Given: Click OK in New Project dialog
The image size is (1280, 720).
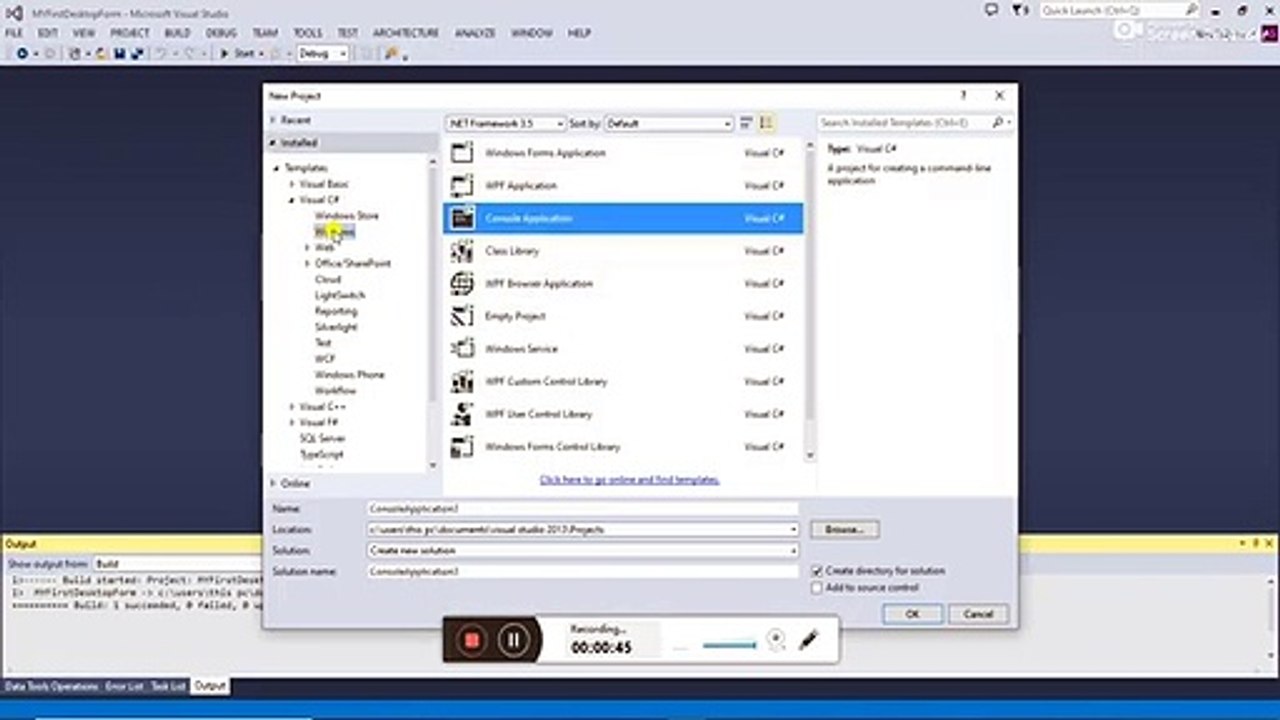Looking at the screenshot, I should 912,614.
